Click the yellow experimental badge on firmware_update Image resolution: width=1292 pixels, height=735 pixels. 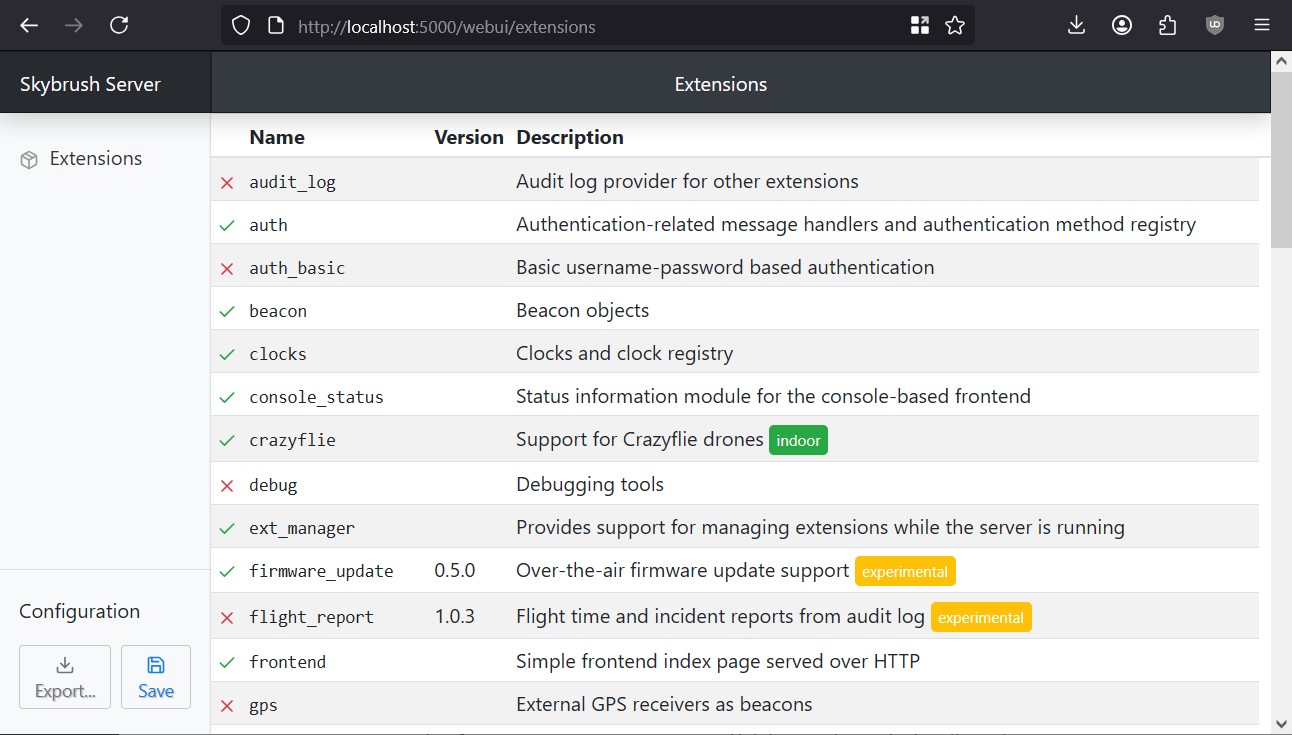pos(905,572)
